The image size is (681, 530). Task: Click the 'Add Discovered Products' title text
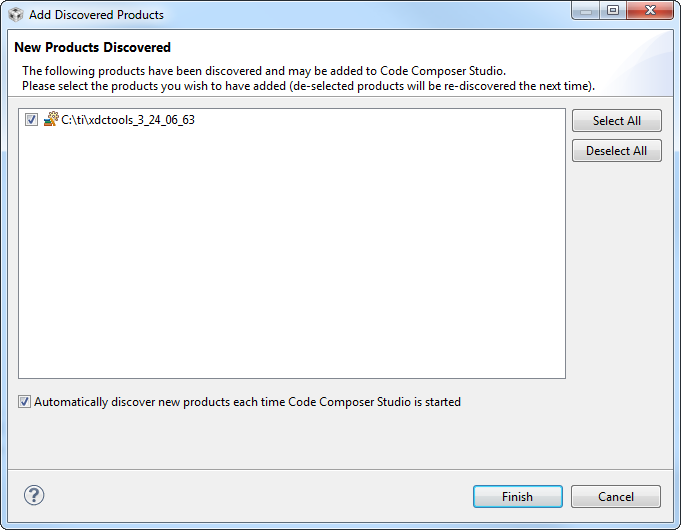click(96, 15)
